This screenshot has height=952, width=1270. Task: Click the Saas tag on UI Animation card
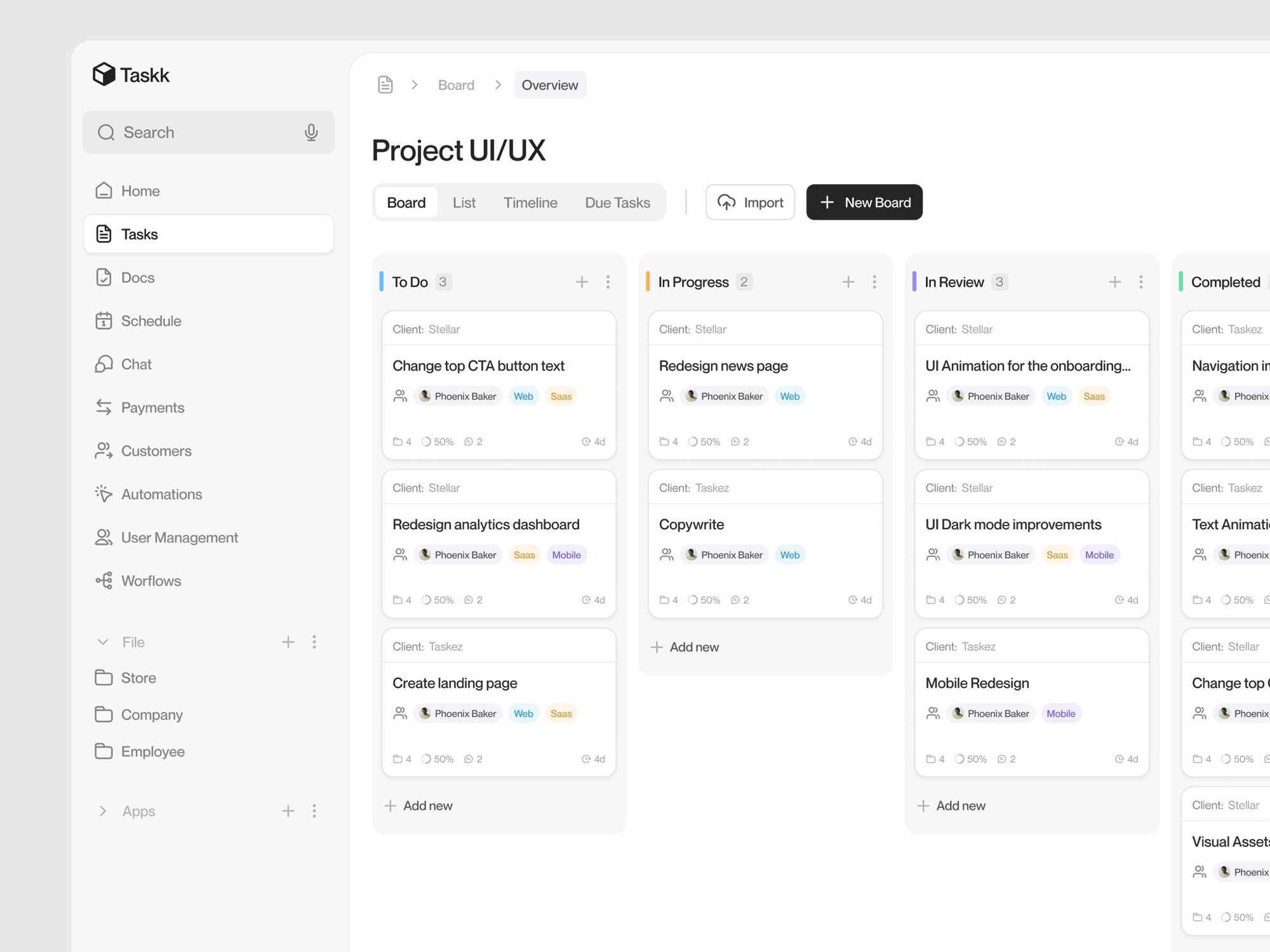click(1094, 396)
